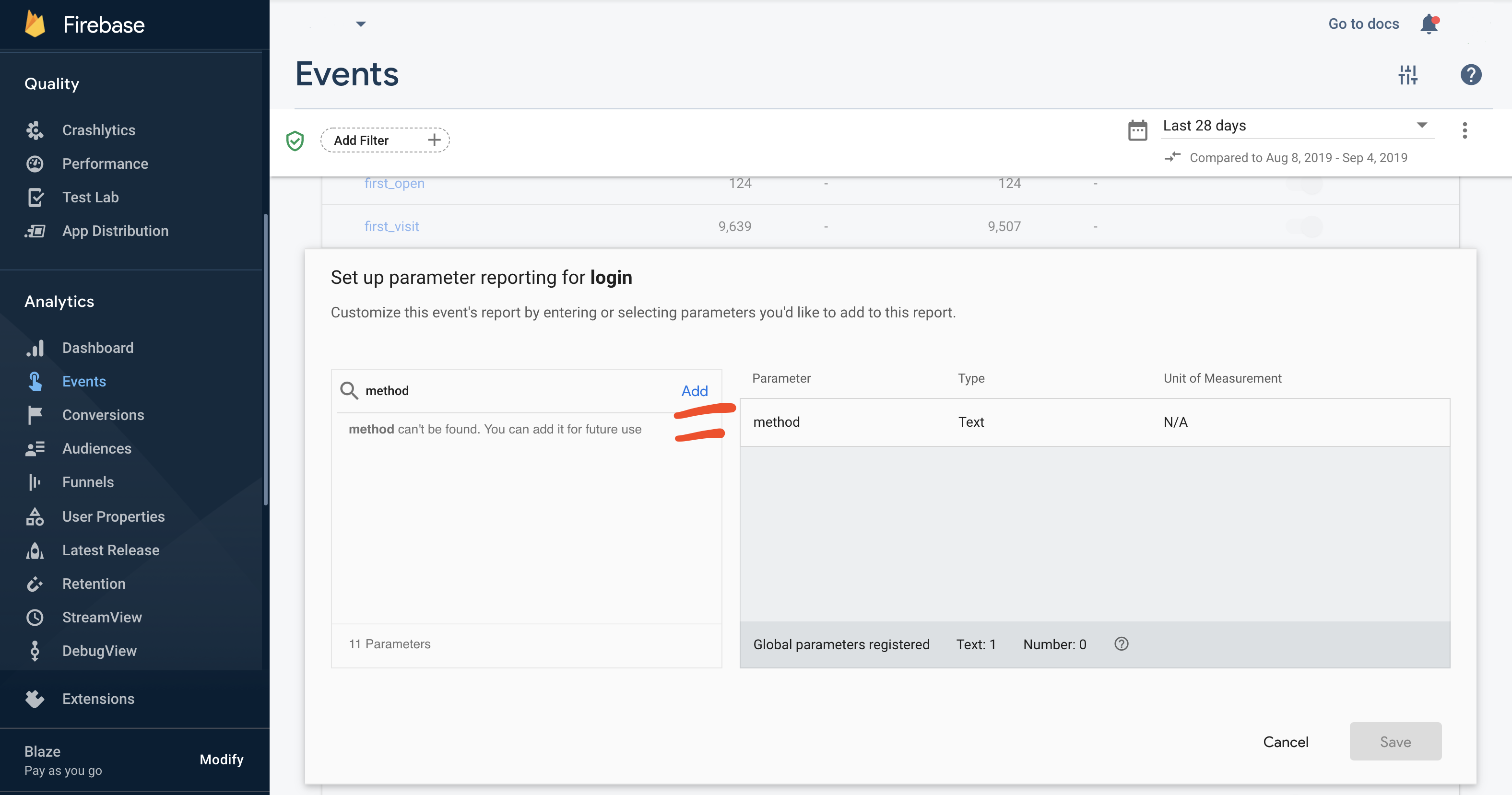Click the DebugView sidebar icon
Image resolution: width=1512 pixels, height=795 pixels.
coord(34,651)
